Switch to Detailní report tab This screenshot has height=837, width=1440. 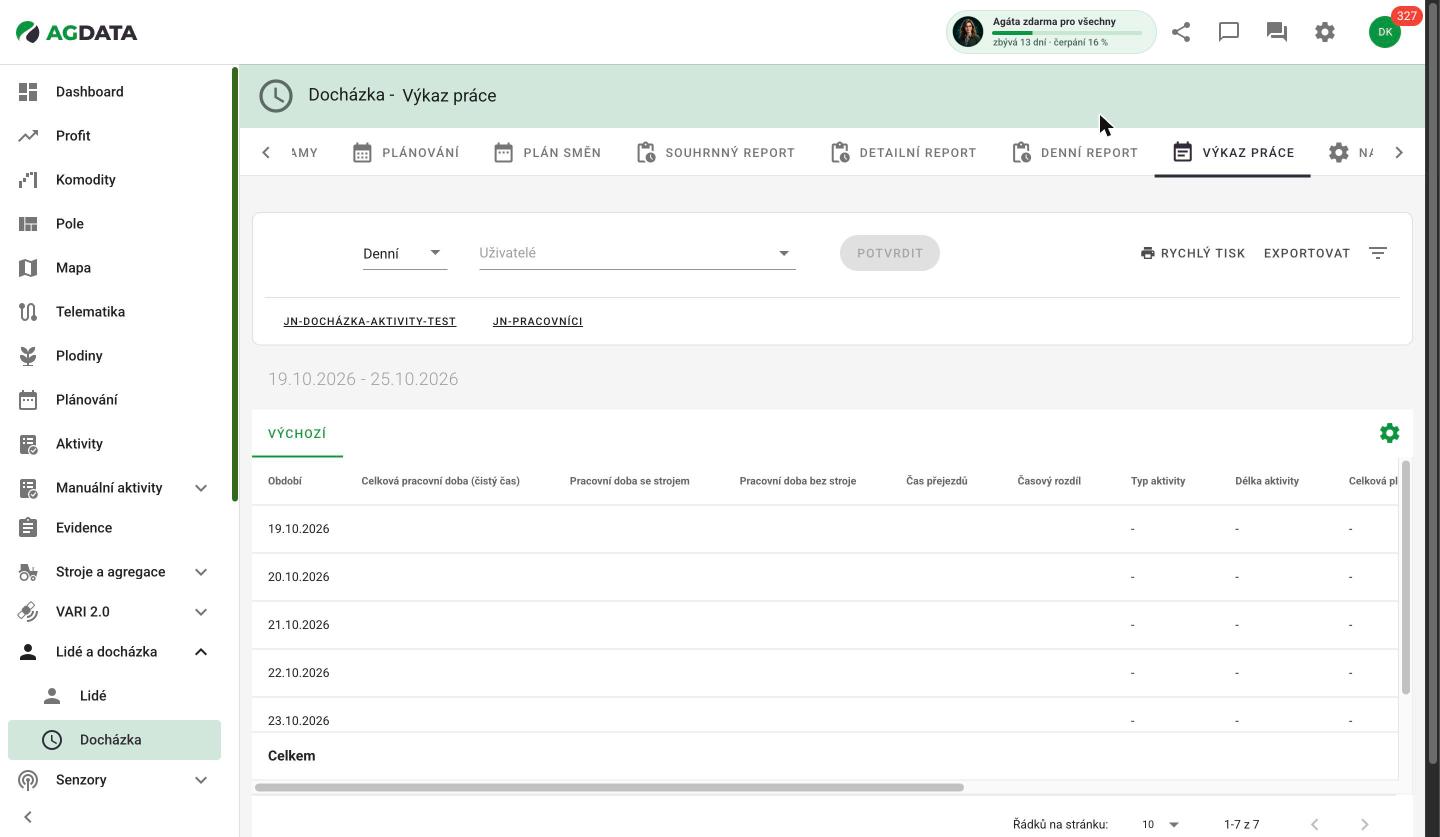pyautogui.click(x=903, y=153)
